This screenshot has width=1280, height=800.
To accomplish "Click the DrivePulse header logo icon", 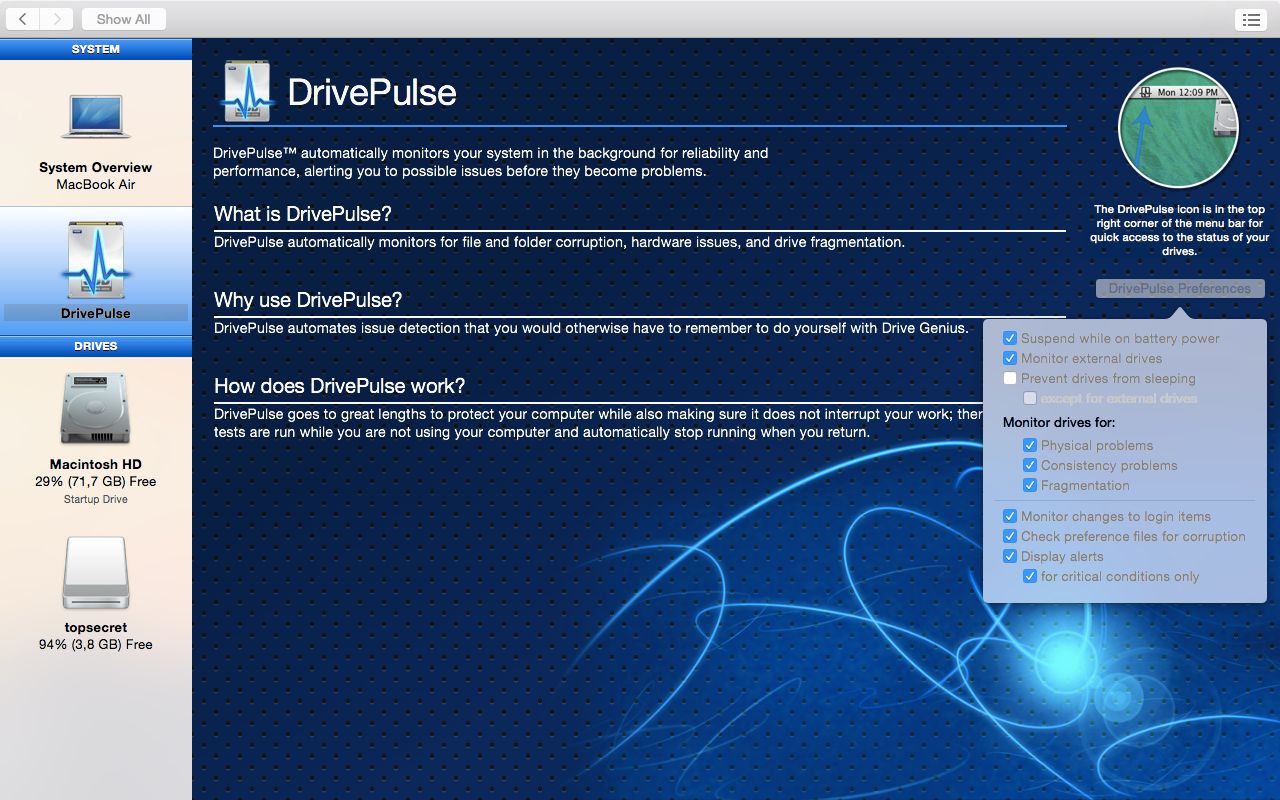I will click(x=246, y=91).
